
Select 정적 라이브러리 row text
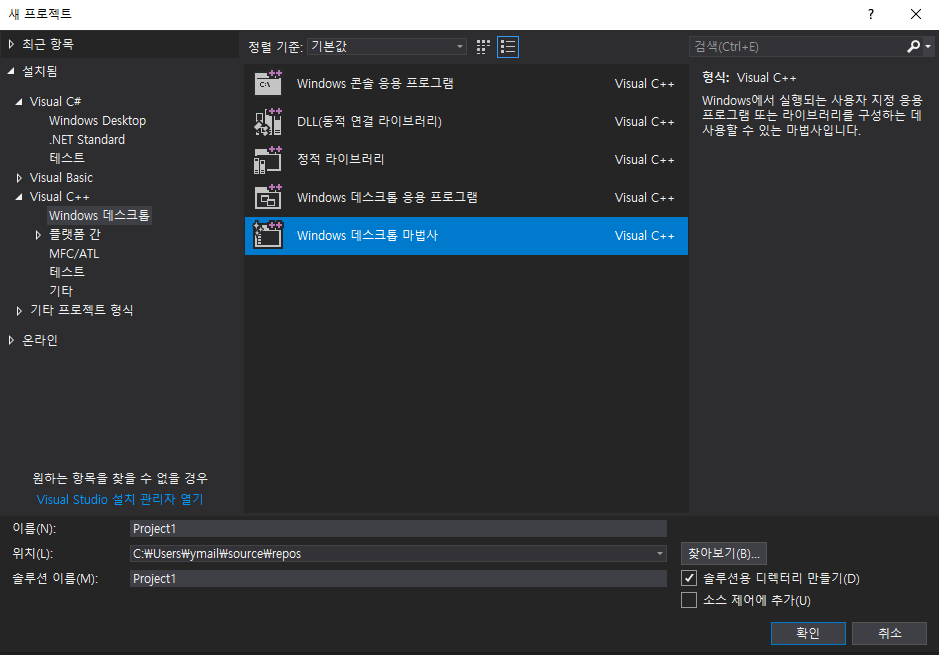coord(340,159)
